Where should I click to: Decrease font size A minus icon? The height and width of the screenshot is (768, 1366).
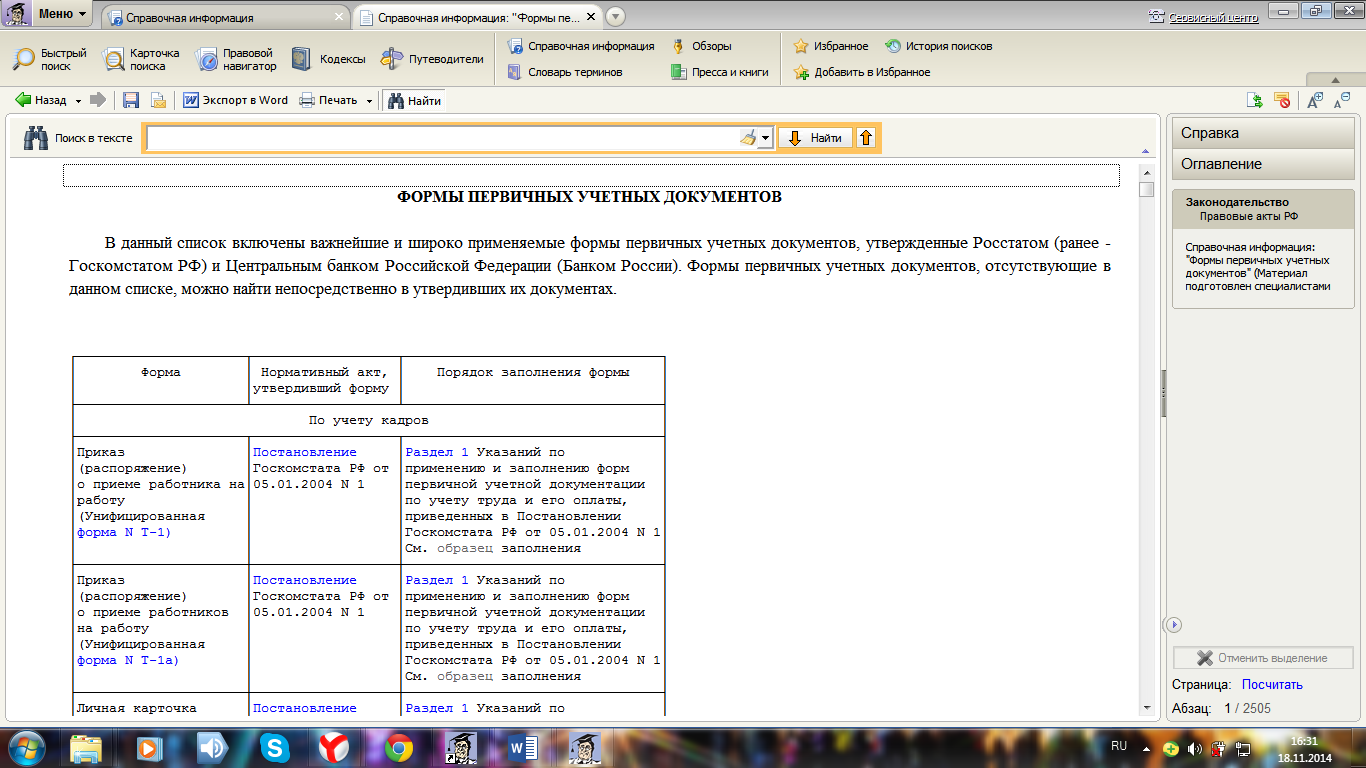pyautogui.click(x=1342, y=99)
